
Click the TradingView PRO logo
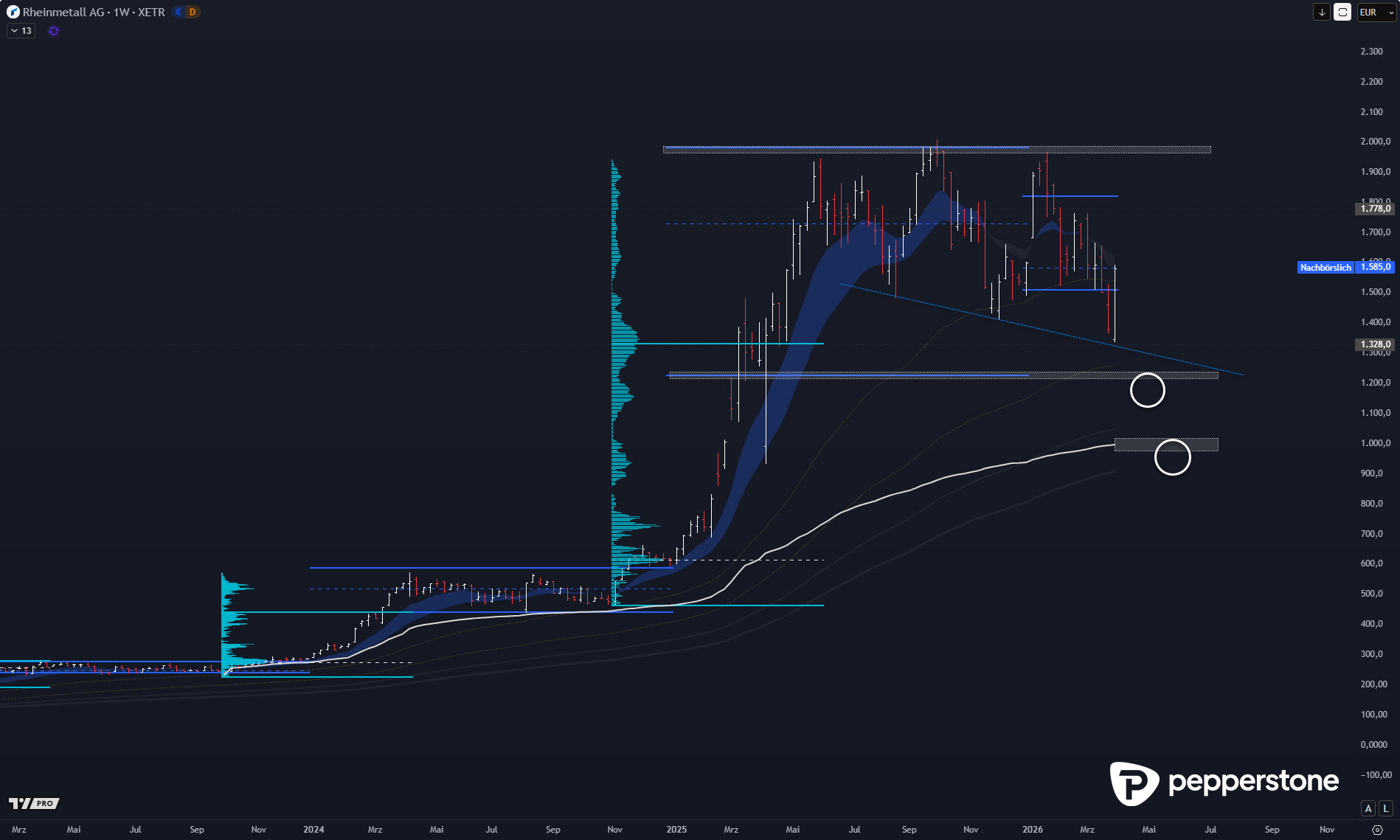point(33,803)
